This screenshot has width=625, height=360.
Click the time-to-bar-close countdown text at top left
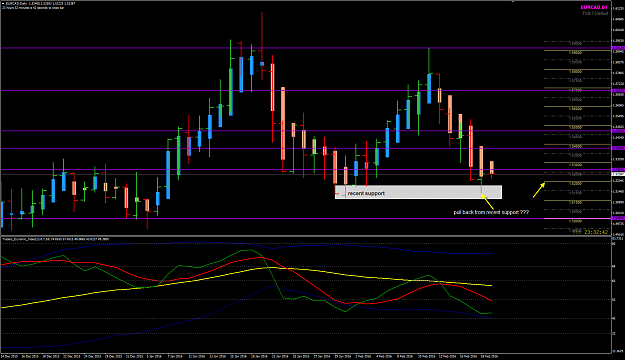click(x=33, y=8)
